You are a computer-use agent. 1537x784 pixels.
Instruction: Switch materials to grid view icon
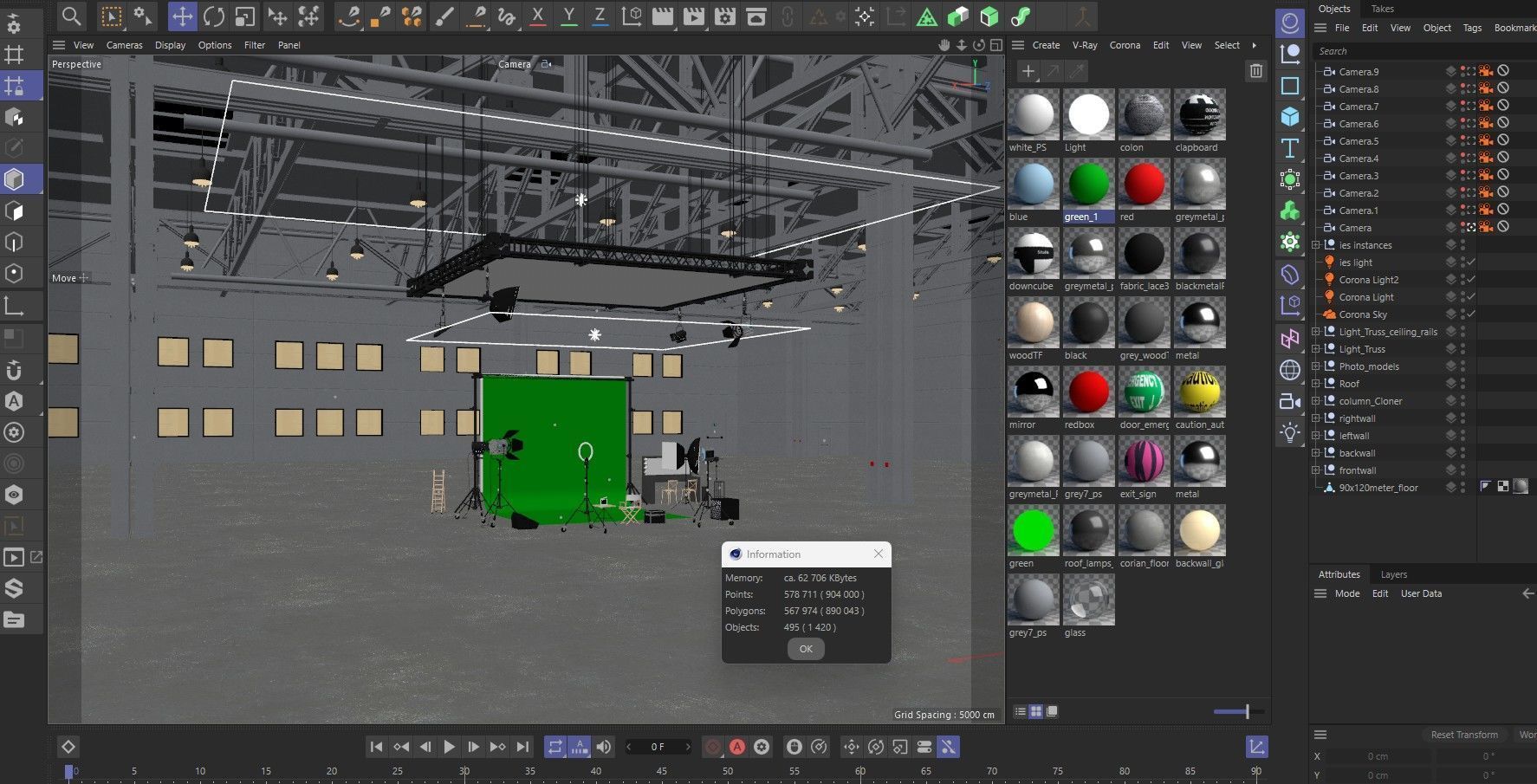click(x=1035, y=711)
